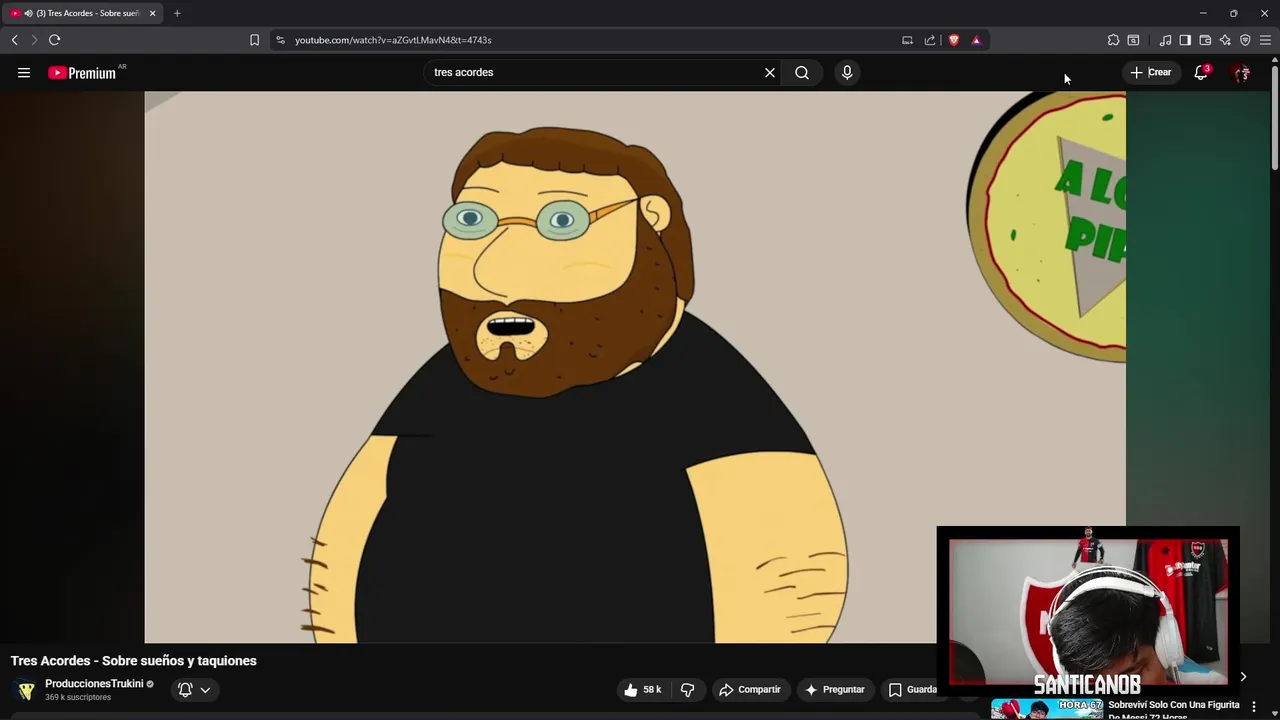Click the search magnifier button

(802, 72)
